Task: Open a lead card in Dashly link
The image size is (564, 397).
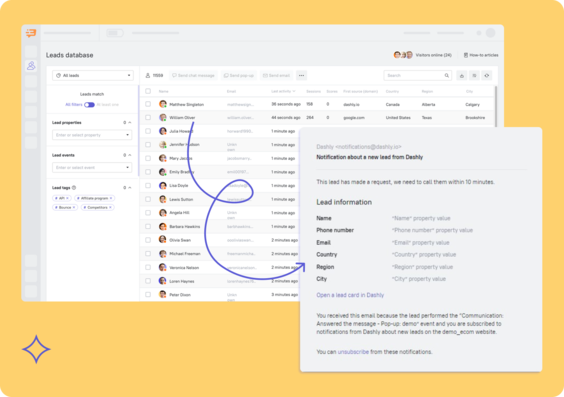Action: coord(350,295)
